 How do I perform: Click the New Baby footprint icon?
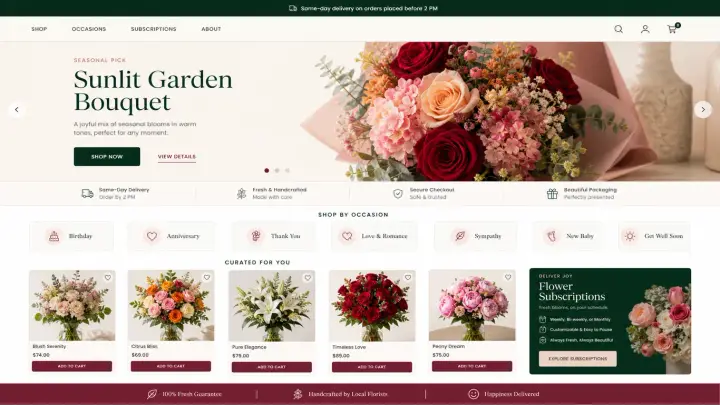(551, 236)
